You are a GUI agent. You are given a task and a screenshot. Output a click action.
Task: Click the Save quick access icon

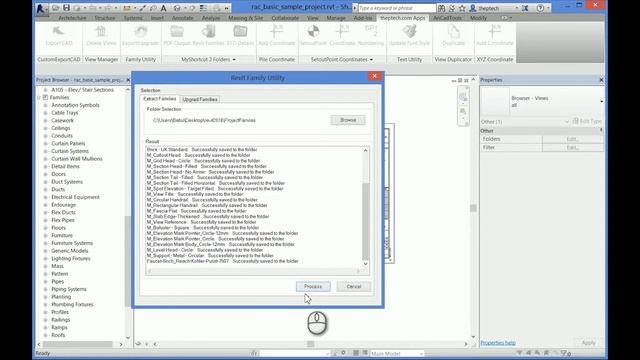[67, 8]
